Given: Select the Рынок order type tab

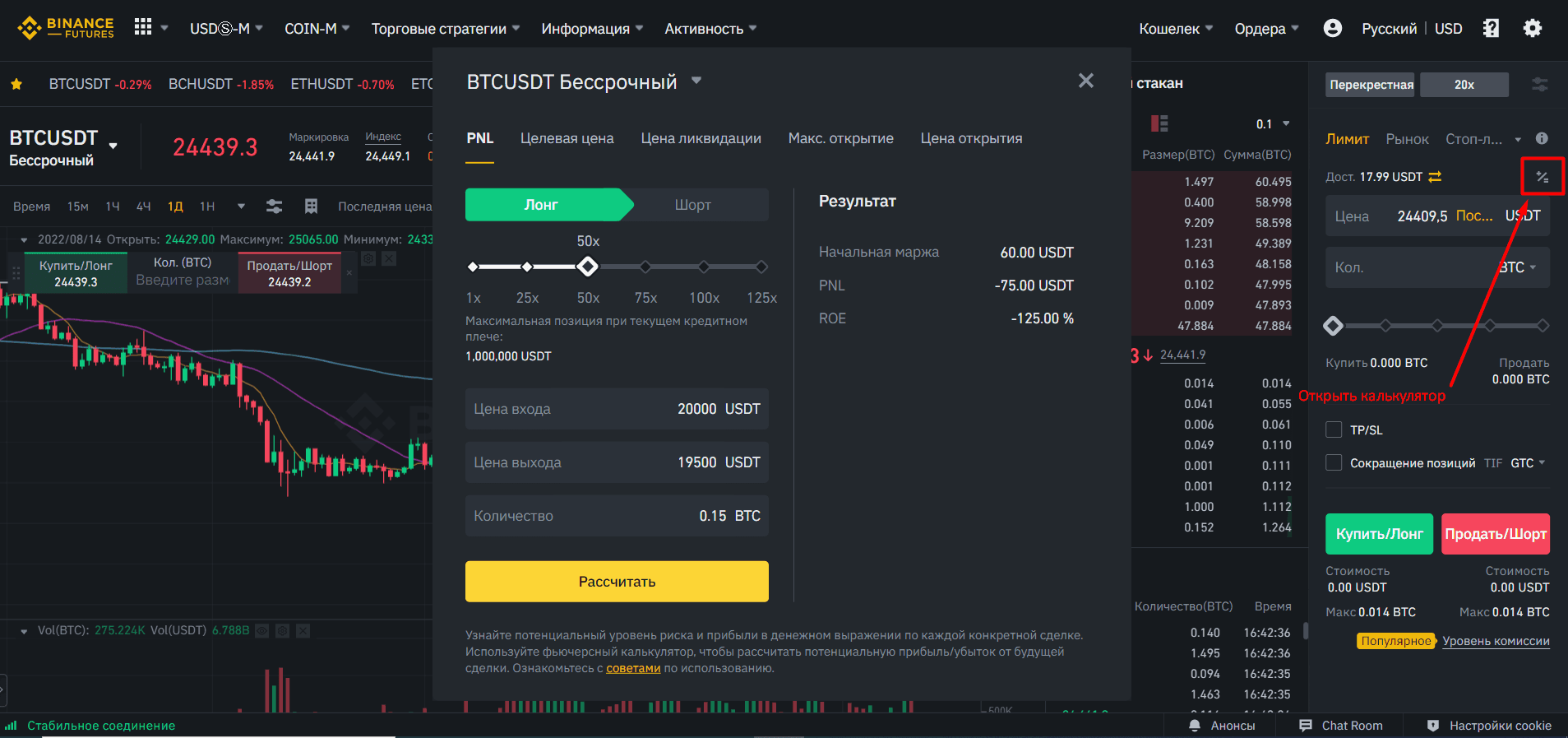Looking at the screenshot, I should [1408, 139].
